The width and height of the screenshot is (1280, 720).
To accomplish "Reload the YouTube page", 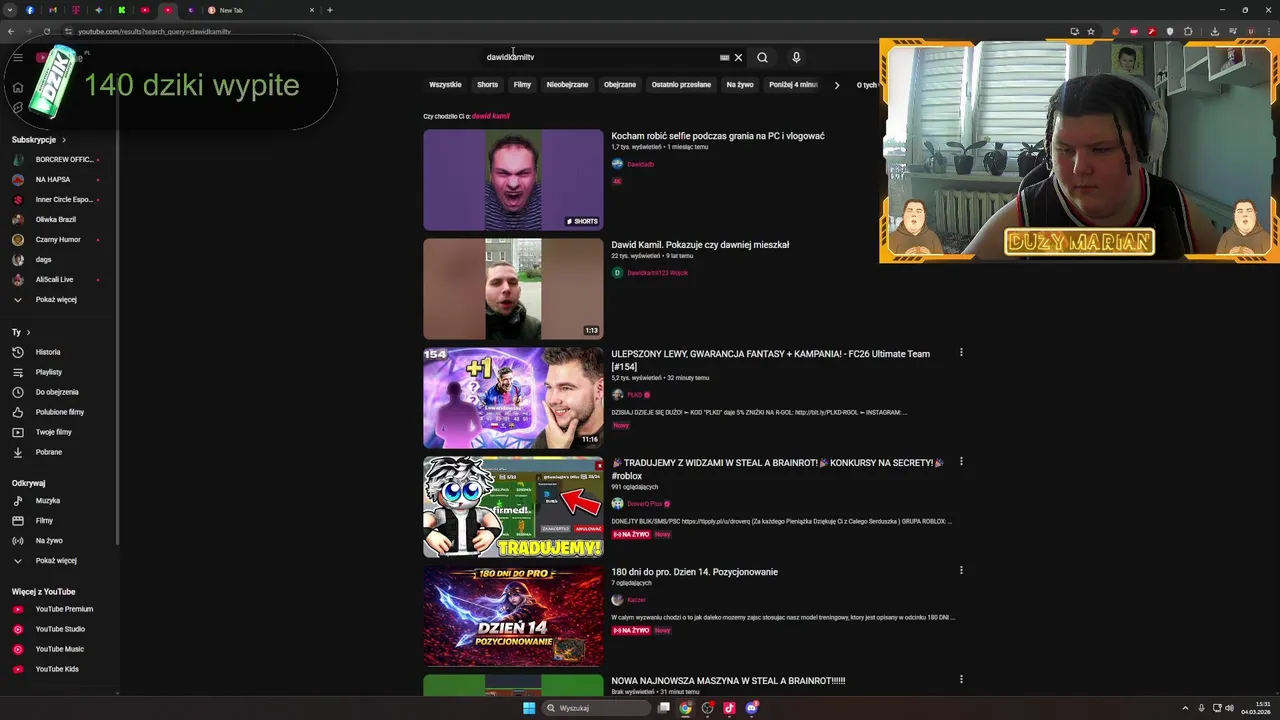I will (47, 31).
